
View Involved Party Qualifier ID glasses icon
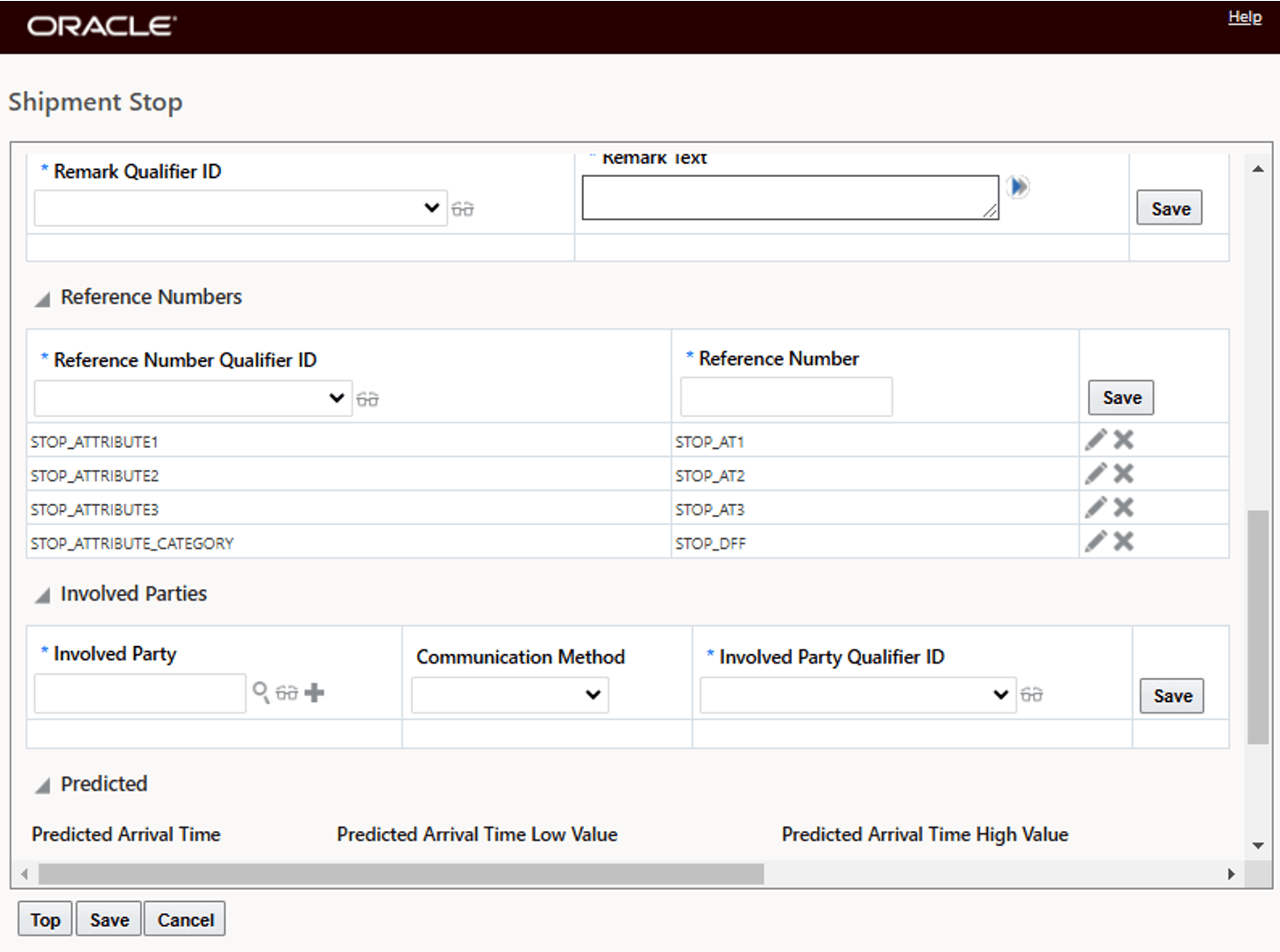coord(1032,695)
